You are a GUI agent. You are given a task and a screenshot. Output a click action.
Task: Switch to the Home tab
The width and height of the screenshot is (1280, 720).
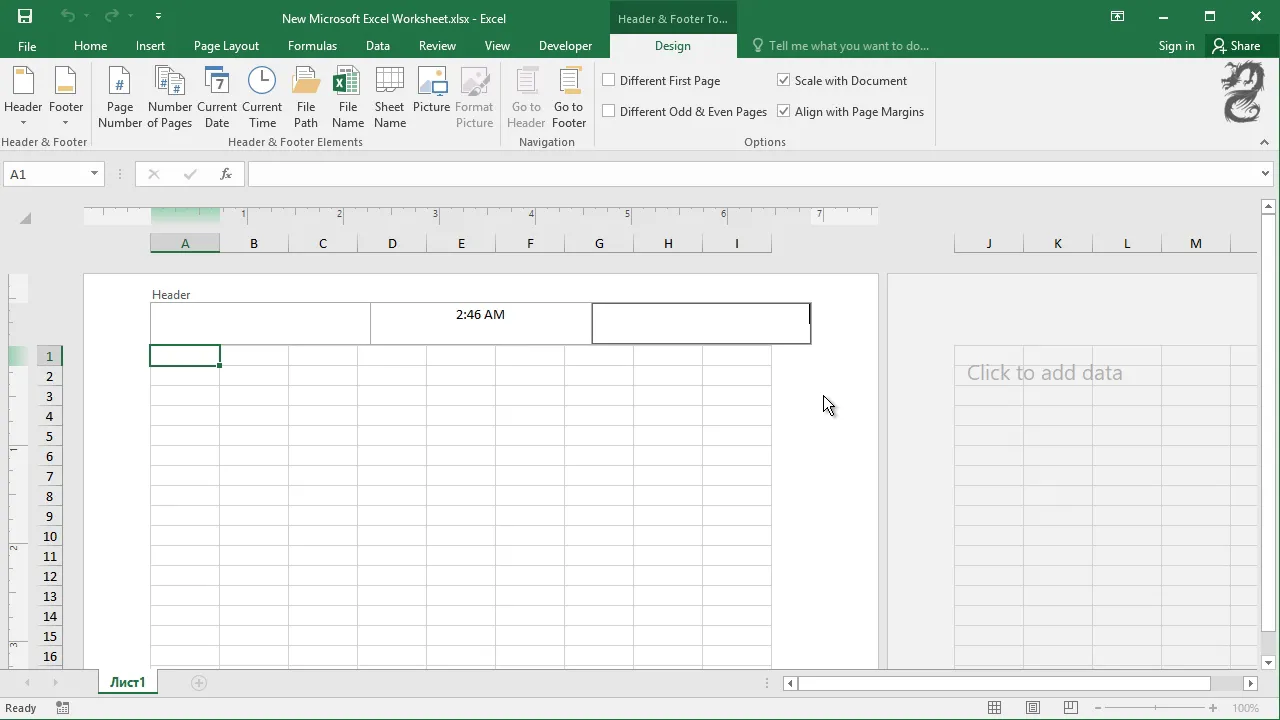point(90,46)
